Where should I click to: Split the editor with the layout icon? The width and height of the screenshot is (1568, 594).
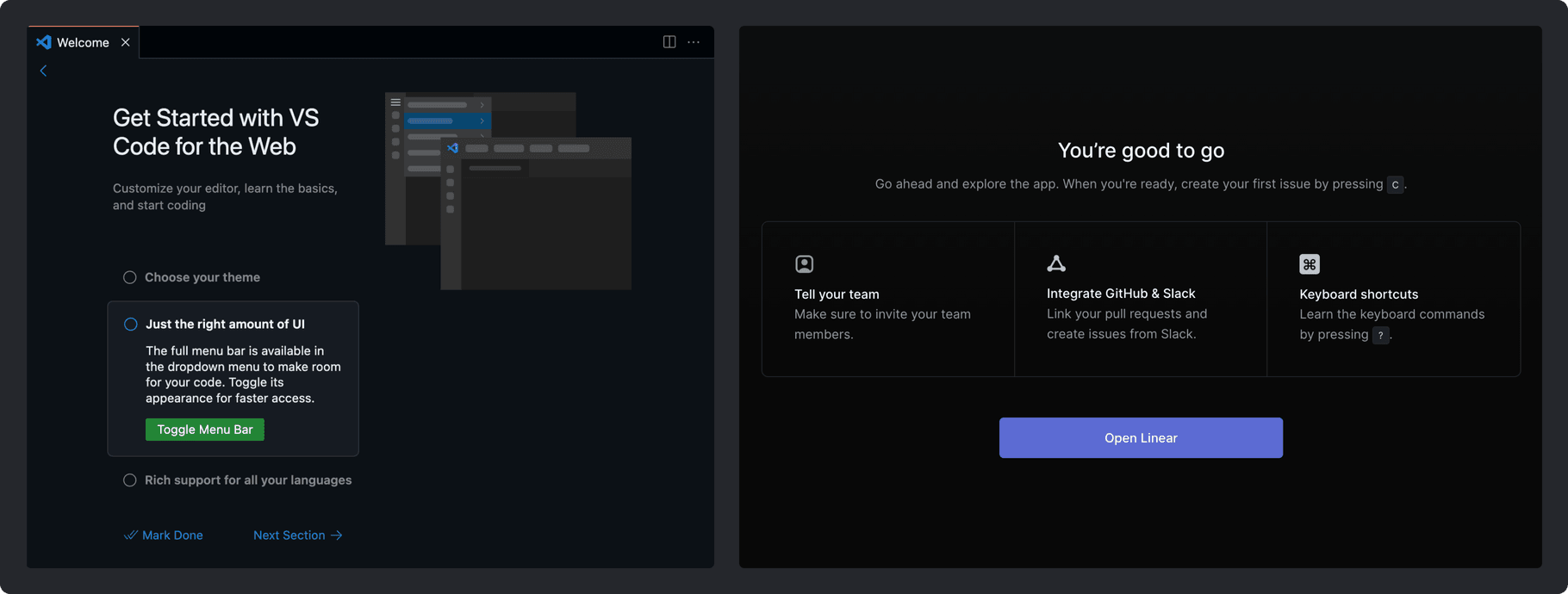click(x=669, y=42)
